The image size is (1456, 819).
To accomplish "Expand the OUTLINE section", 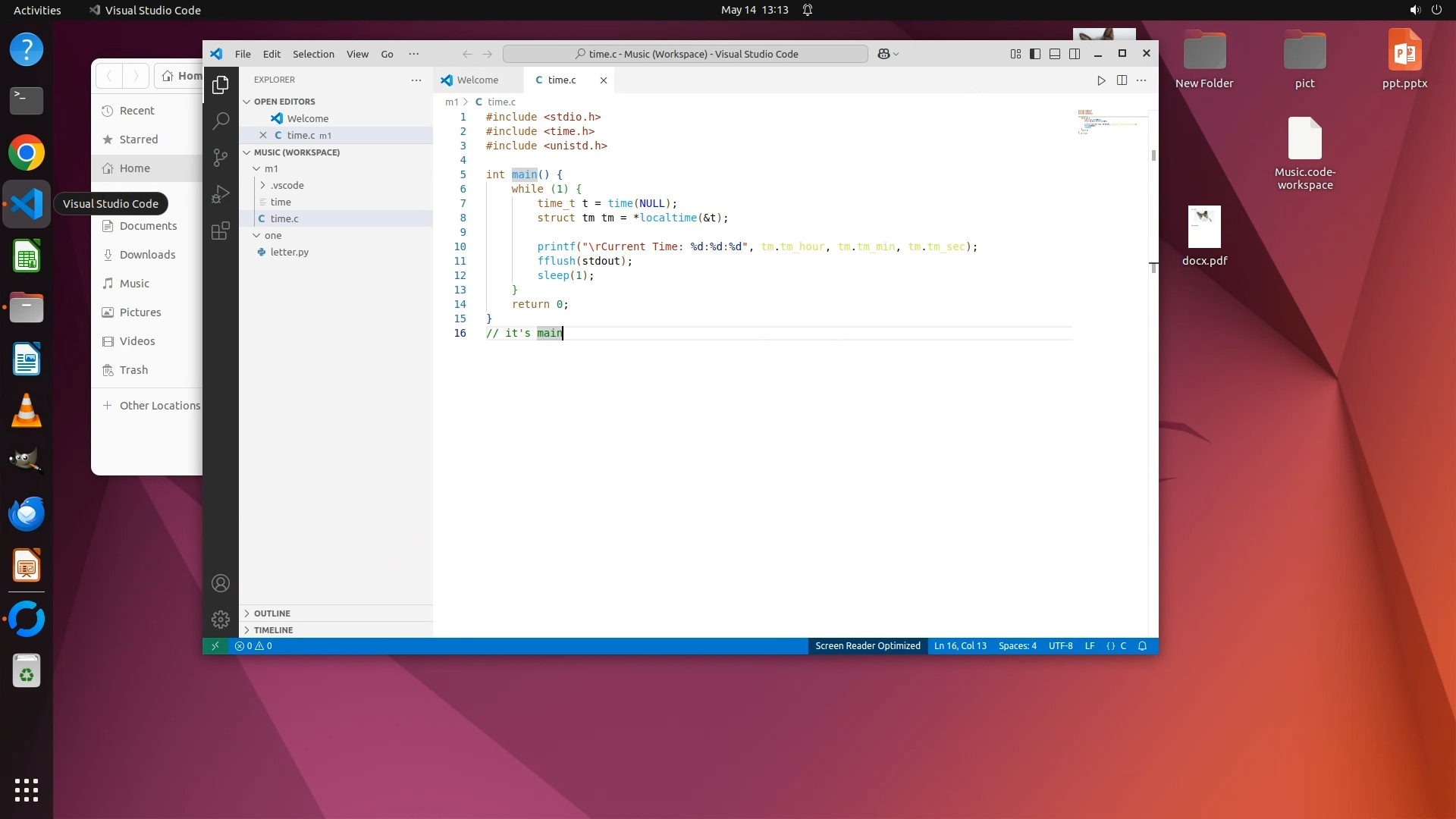I will coord(272,613).
